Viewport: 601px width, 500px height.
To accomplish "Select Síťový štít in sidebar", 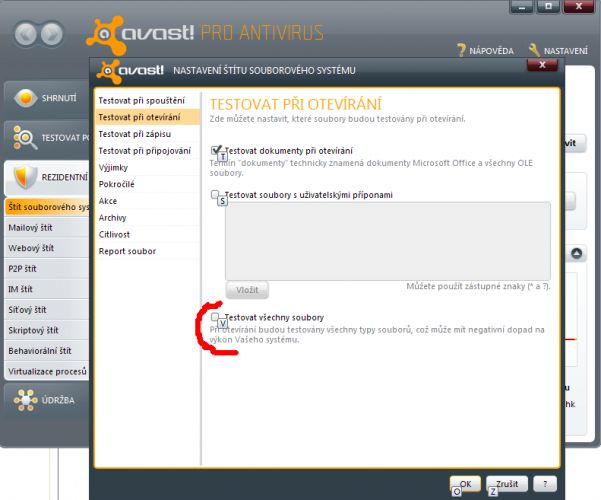I will point(47,310).
